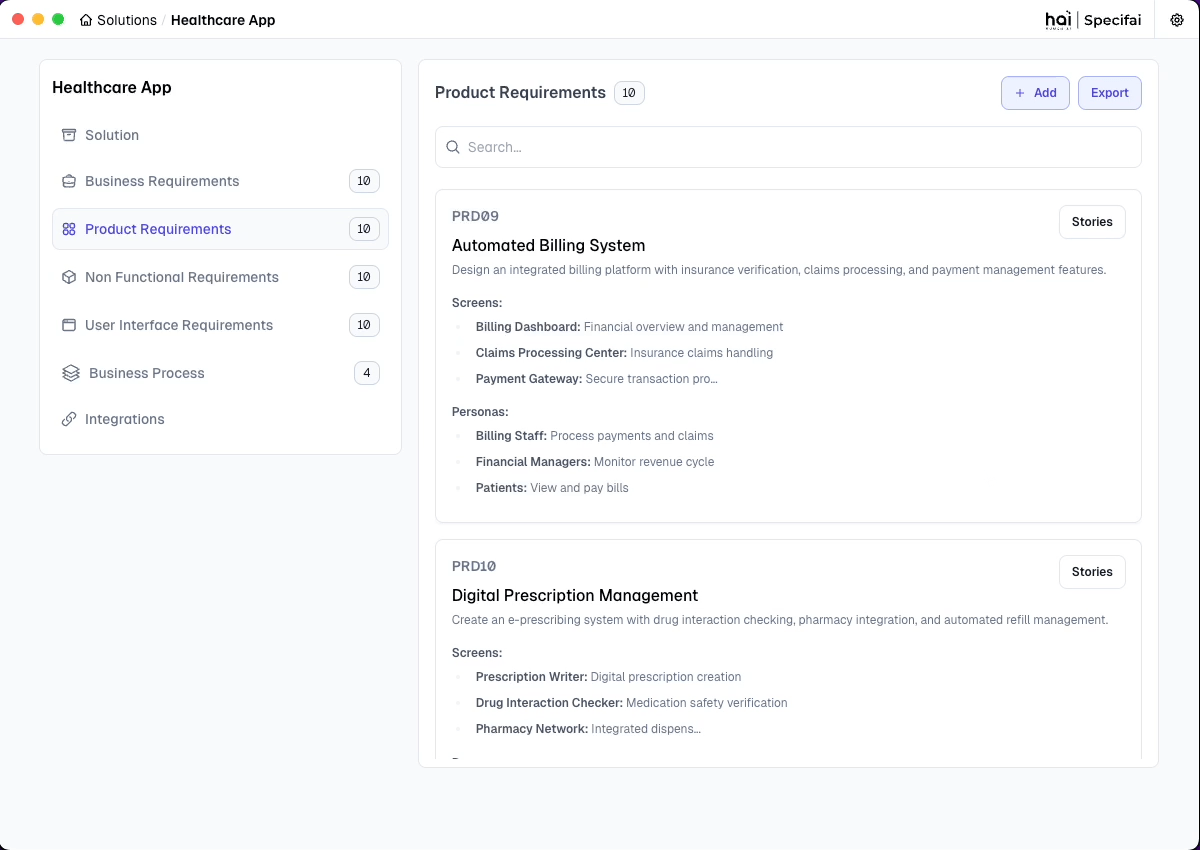Viewport: 1200px width, 850px height.
Task: Select the Prescription Writer screen entry
Action: (609, 677)
